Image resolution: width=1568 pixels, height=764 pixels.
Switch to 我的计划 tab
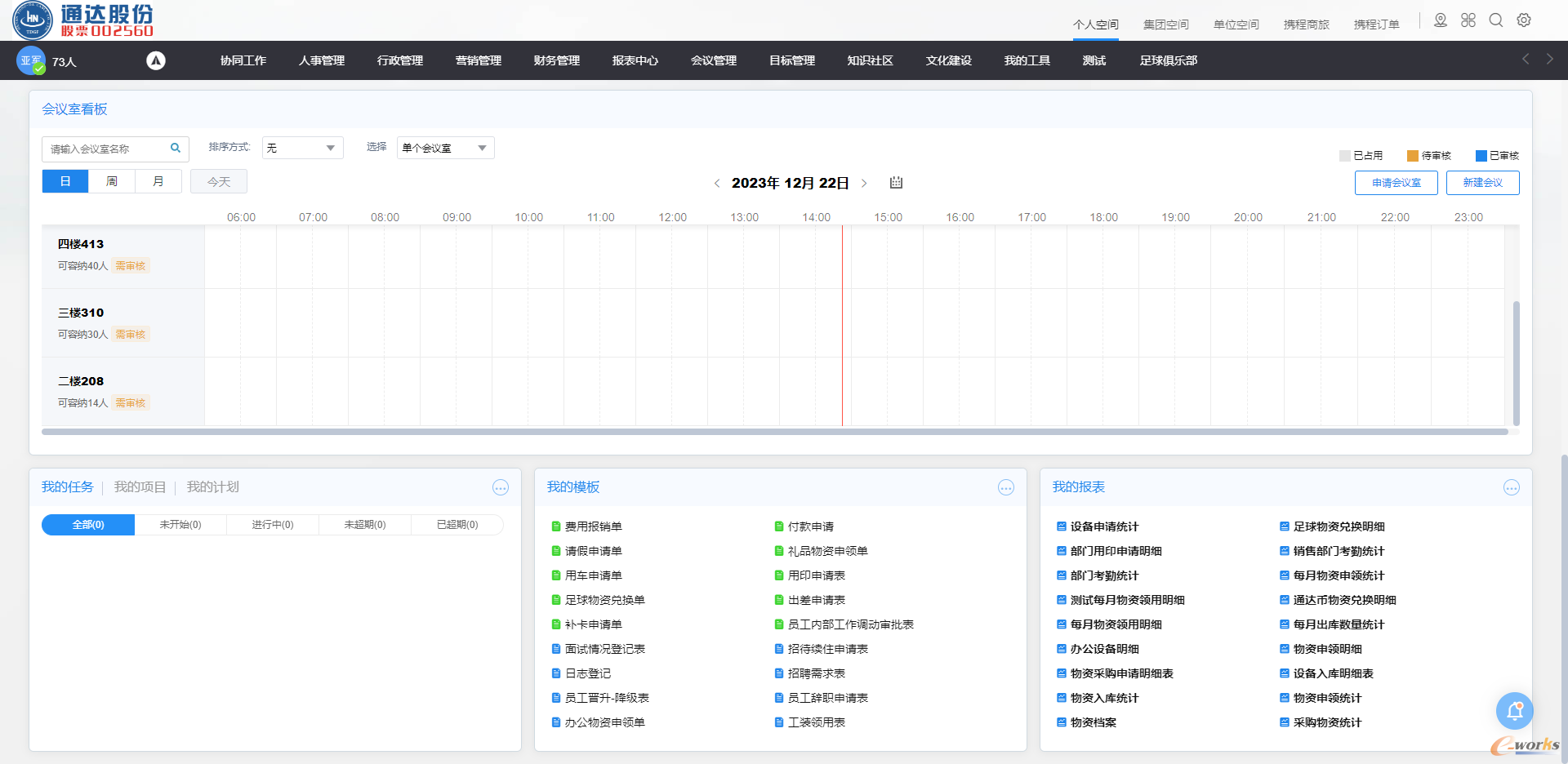[x=212, y=487]
